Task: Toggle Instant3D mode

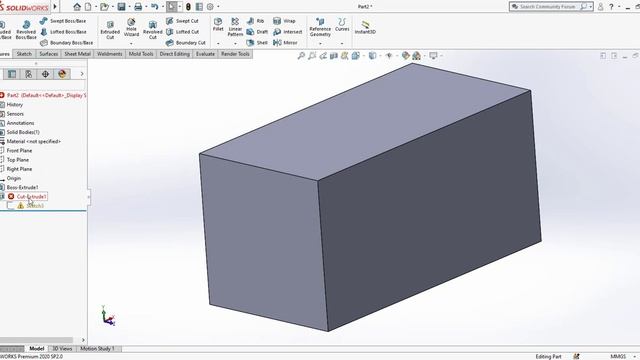Action: [365, 27]
